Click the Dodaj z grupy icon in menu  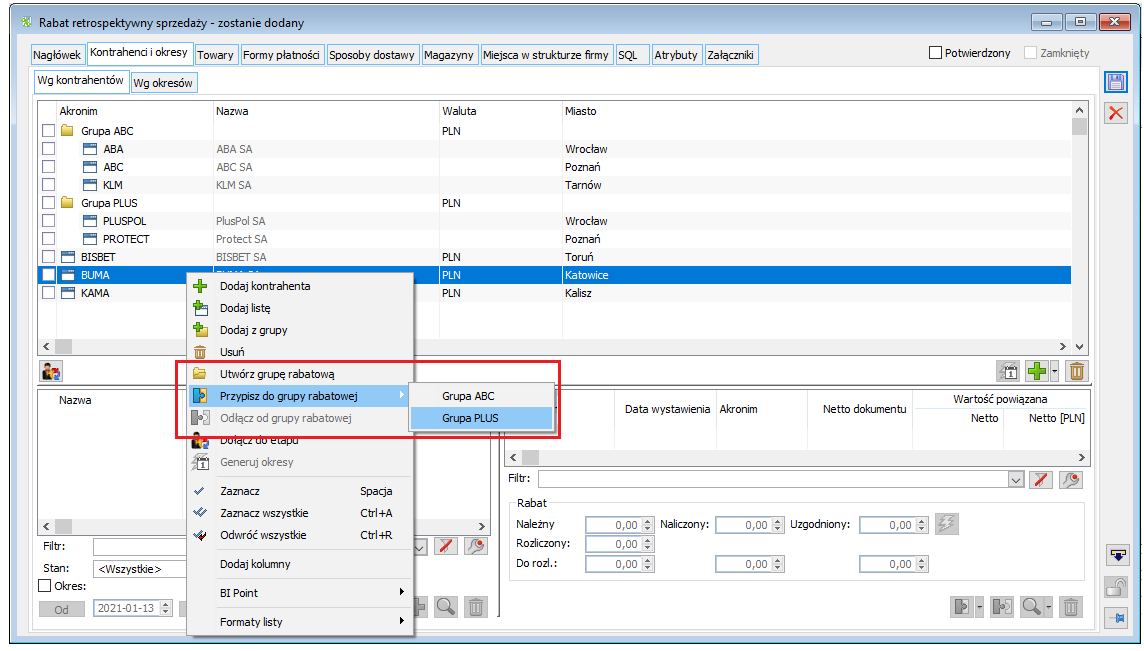pos(200,330)
